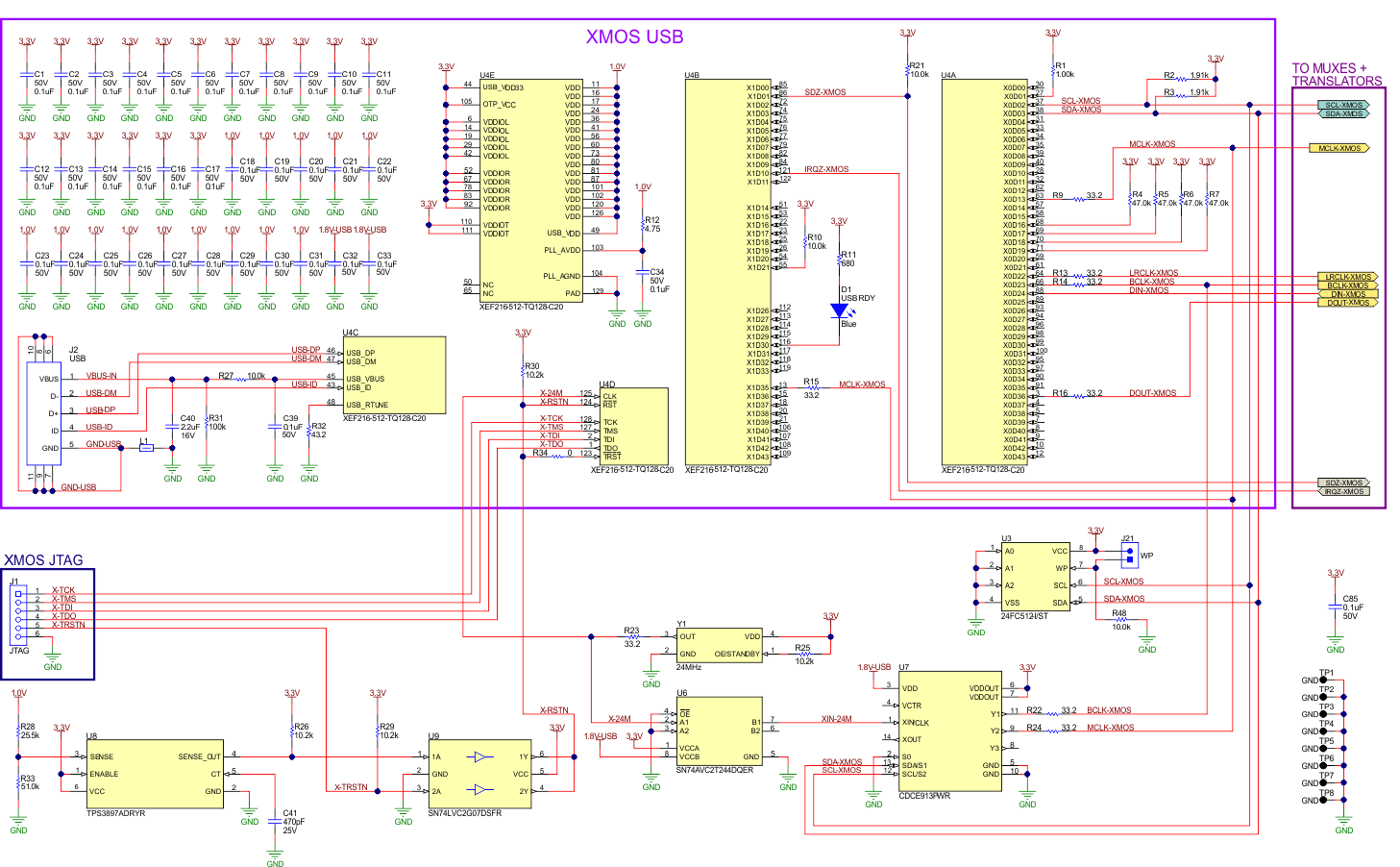Image resolution: width=1400 pixels, height=867 pixels.
Task: Select the U6 SN74AVC2T244DQER component
Action: click(x=719, y=731)
